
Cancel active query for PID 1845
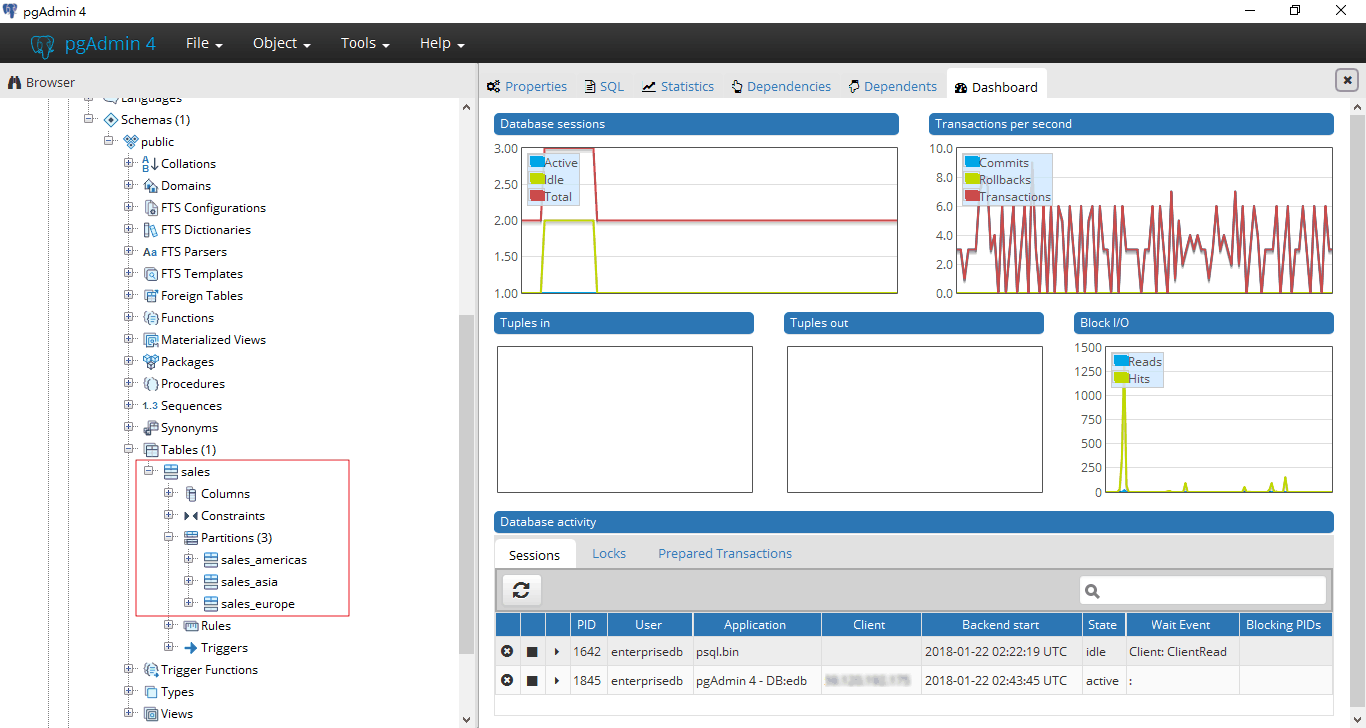point(532,681)
